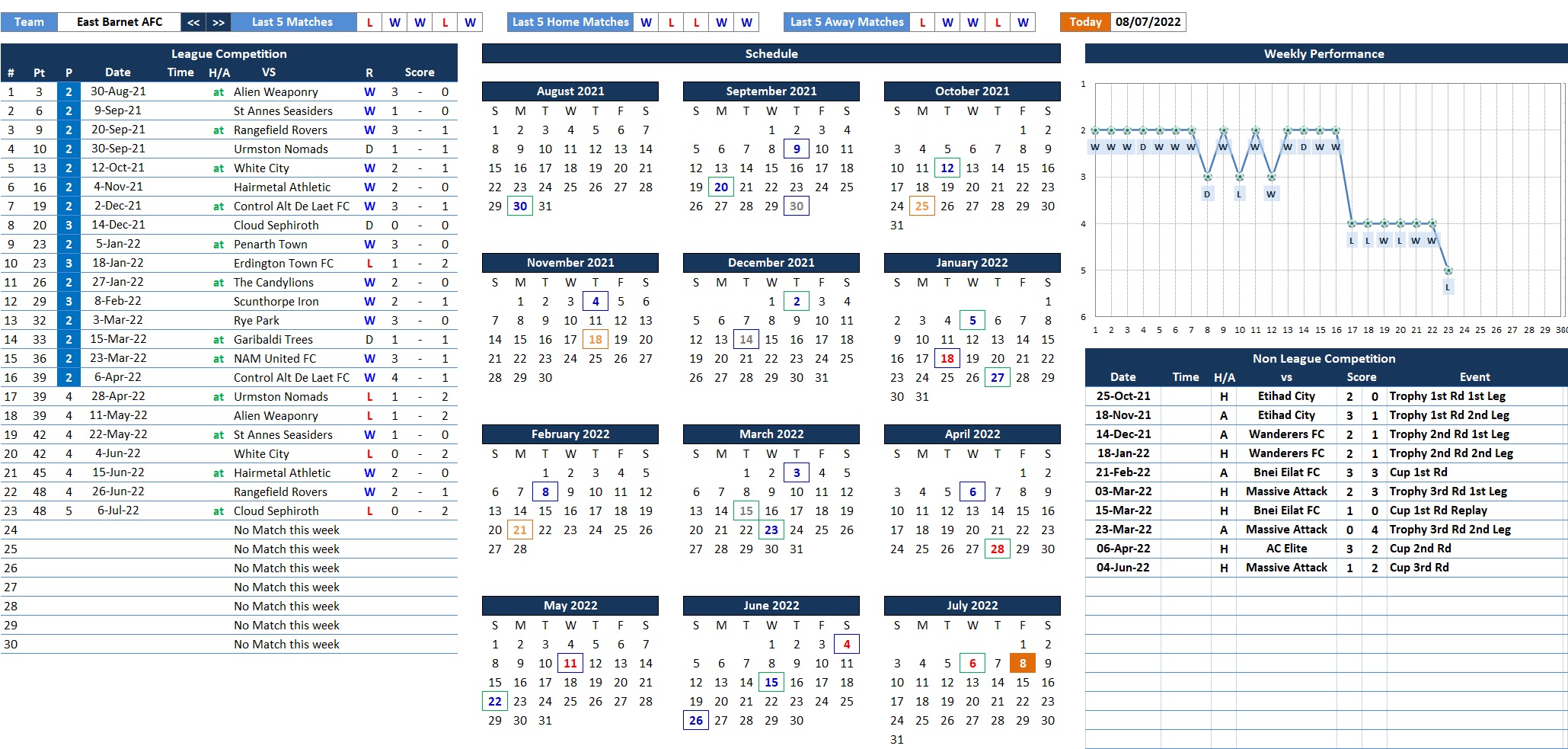Select the East Barnet AFC team field

point(120,22)
